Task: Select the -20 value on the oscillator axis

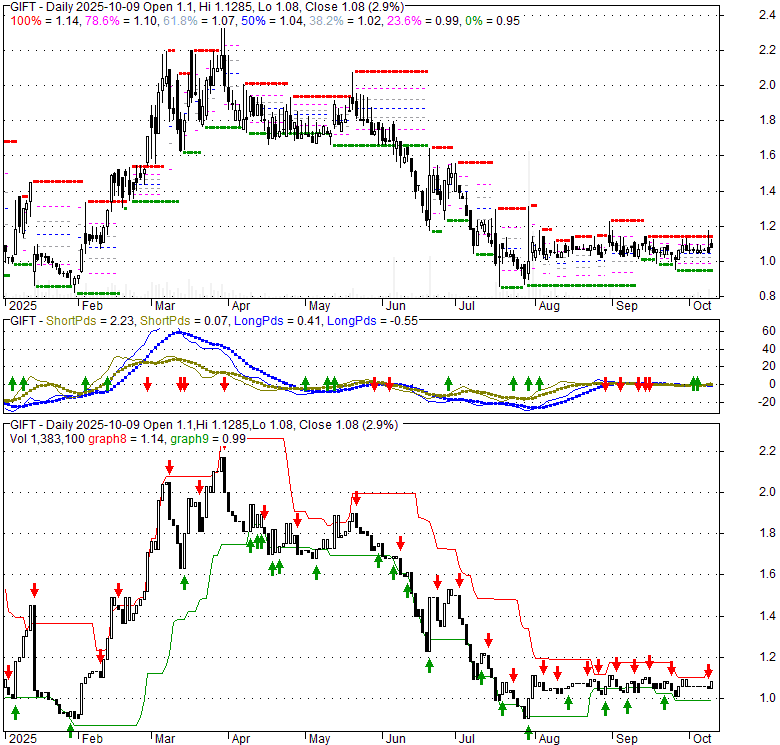Action: coord(767,402)
